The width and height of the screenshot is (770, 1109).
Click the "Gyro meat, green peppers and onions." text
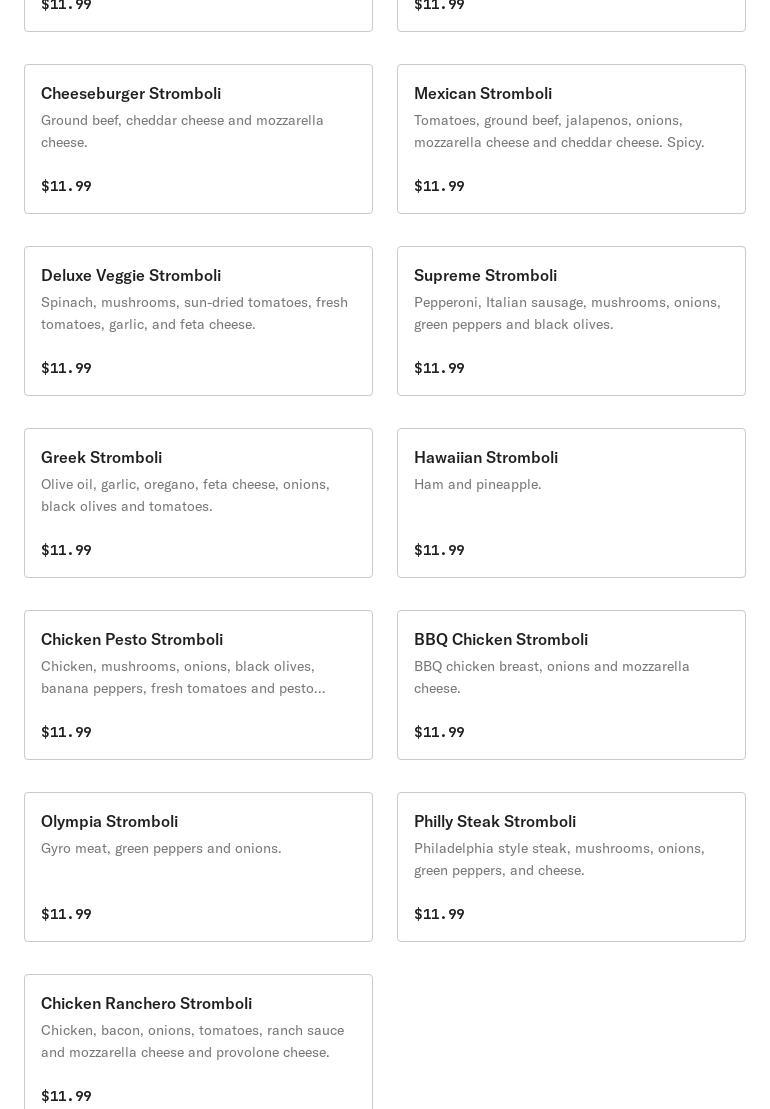(161, 848)
